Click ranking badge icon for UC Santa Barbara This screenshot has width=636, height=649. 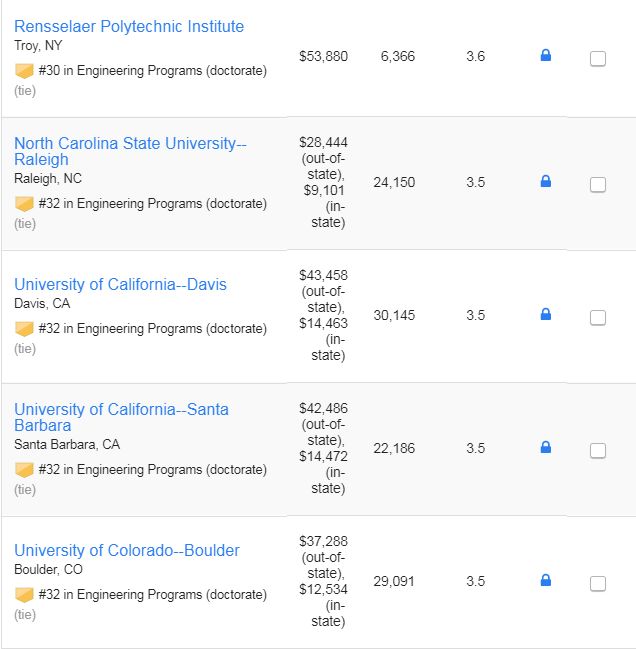point(24,470)
